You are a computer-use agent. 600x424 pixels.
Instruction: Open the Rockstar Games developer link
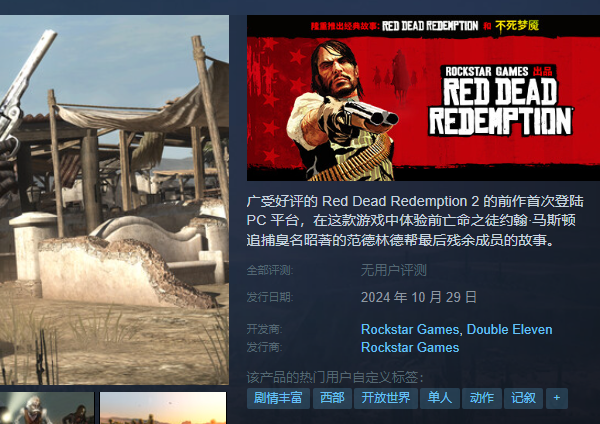[x=410, y=329]
